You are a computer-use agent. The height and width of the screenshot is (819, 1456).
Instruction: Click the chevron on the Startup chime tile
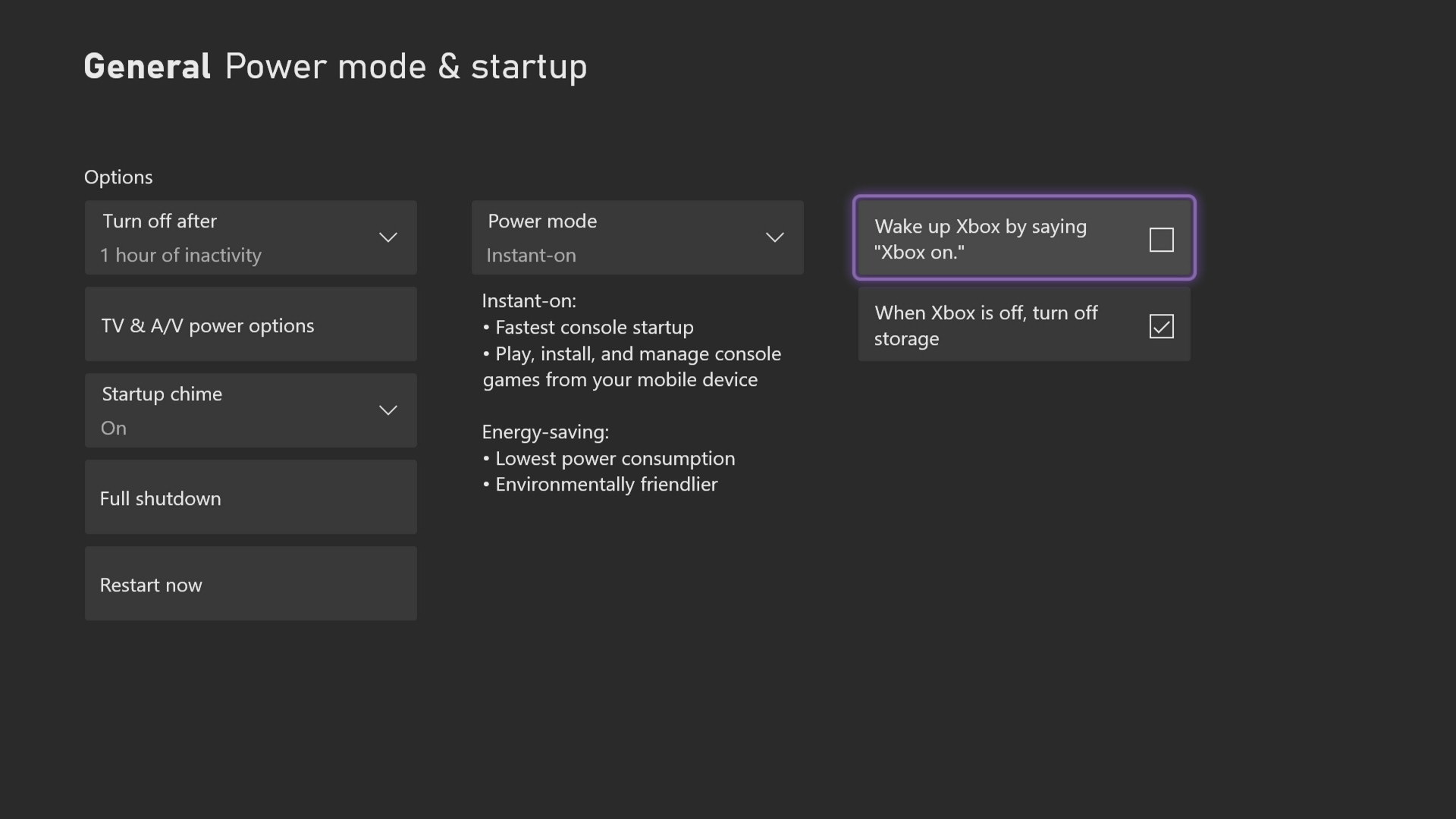point(388,409)
